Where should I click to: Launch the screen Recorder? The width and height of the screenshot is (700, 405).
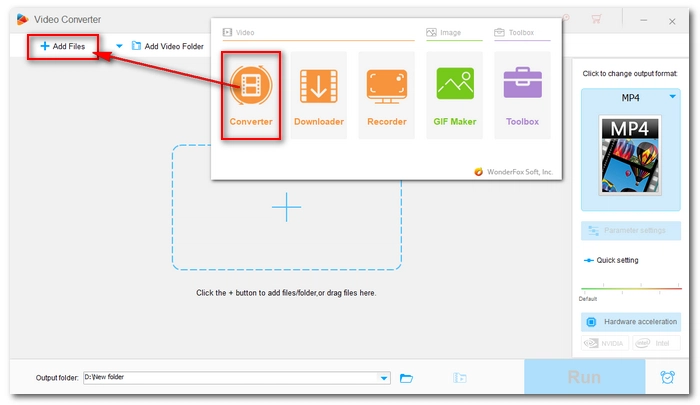pyautogui.click(x=386, y=95)
